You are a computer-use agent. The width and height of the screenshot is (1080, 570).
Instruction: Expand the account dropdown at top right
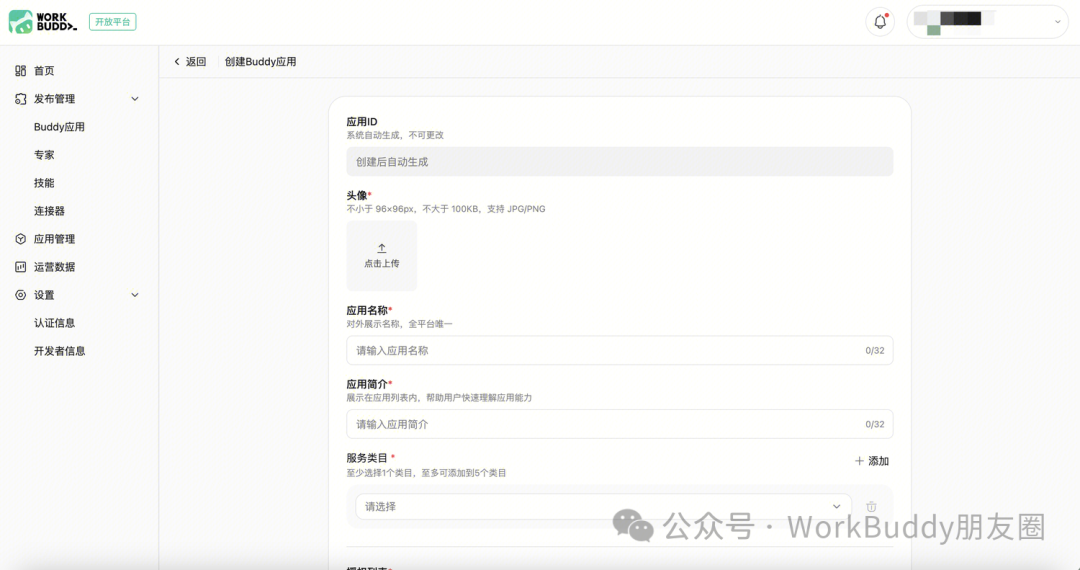pos(988,22)
